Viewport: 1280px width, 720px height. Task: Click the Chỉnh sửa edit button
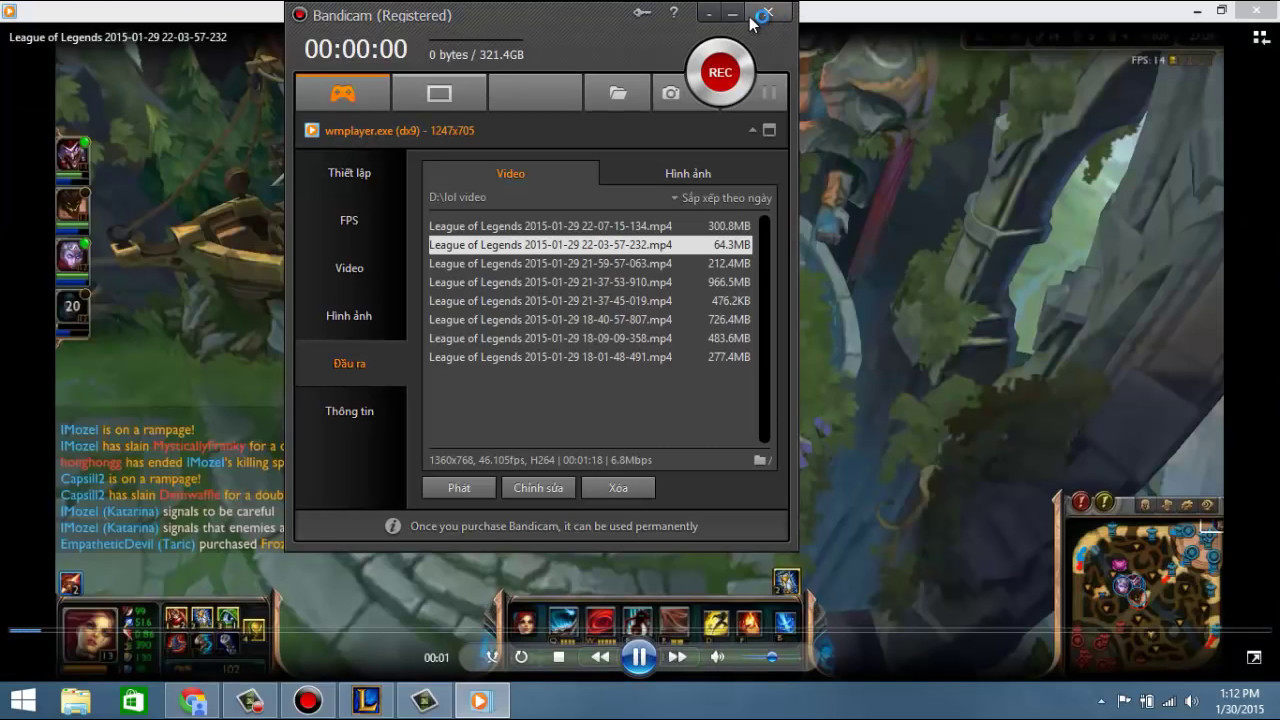click(x=538, y=488)
